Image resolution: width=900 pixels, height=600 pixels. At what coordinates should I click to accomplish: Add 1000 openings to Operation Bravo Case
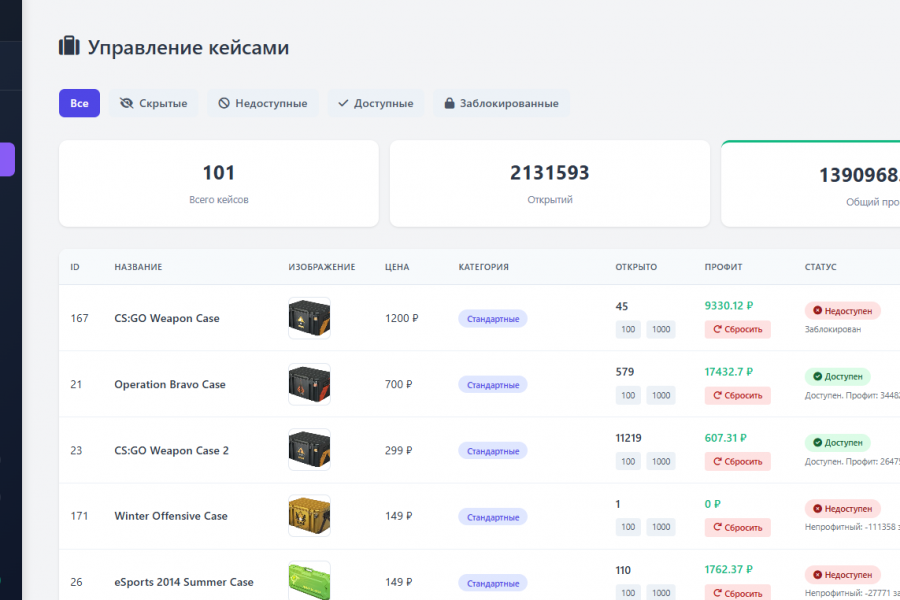tap(661, 396)
